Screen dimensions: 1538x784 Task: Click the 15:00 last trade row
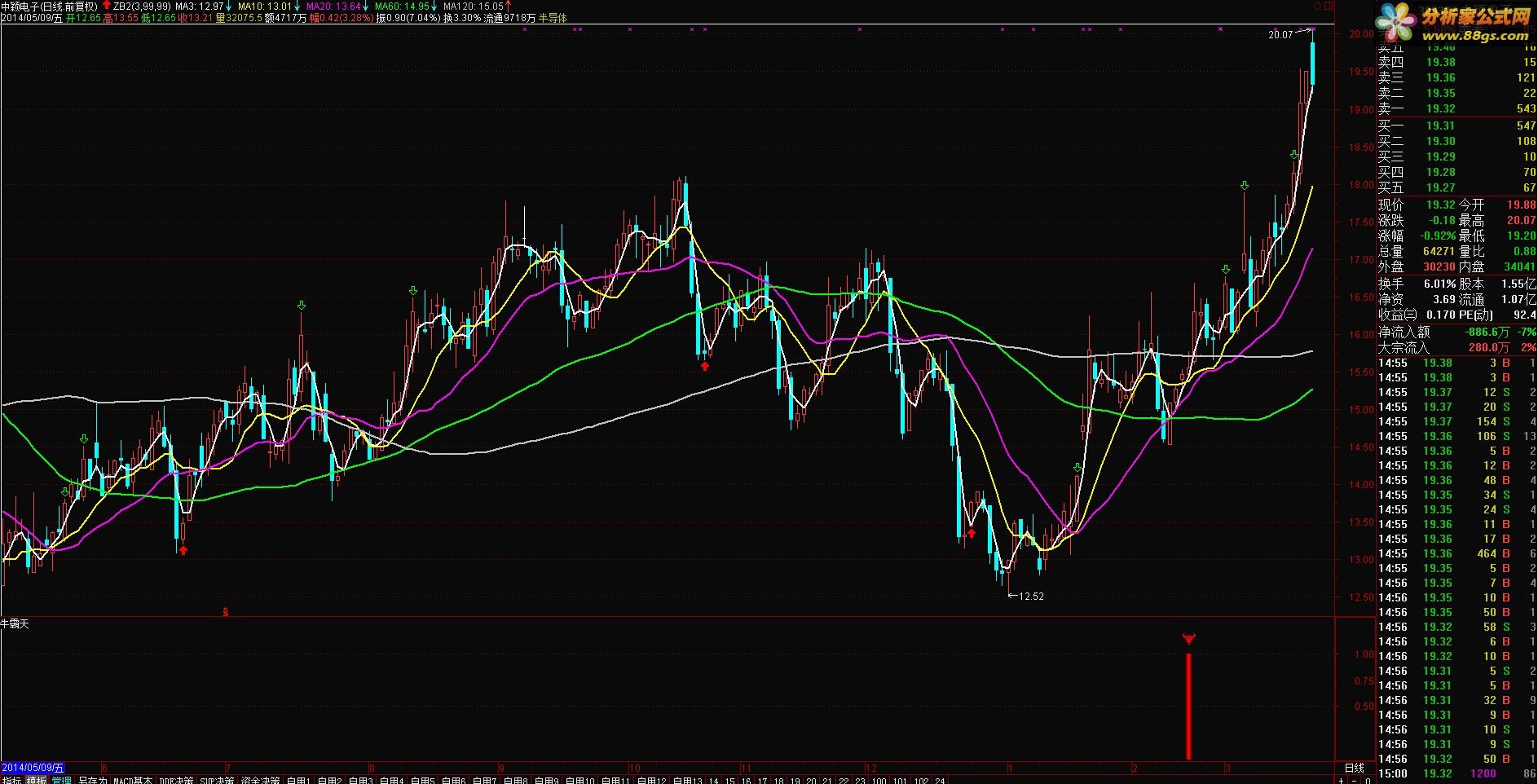1456,773
